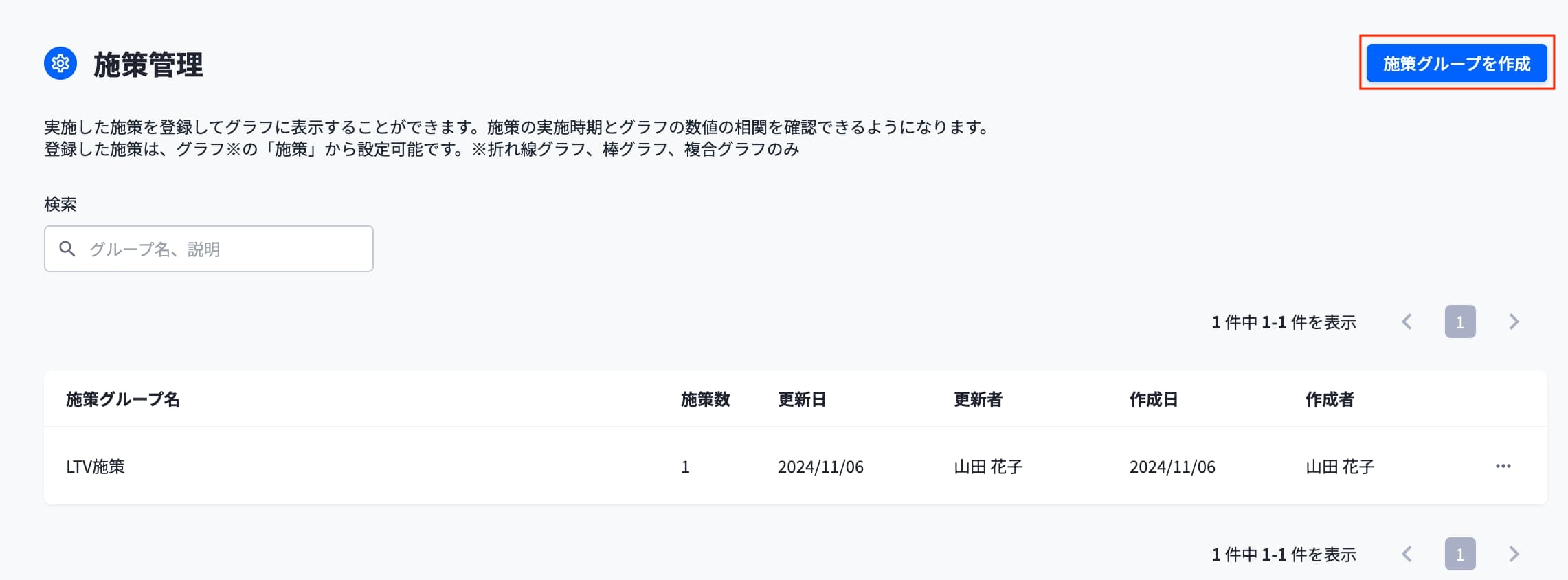
Task: Click the 作成者 column header
Action: click(1330, 399)
